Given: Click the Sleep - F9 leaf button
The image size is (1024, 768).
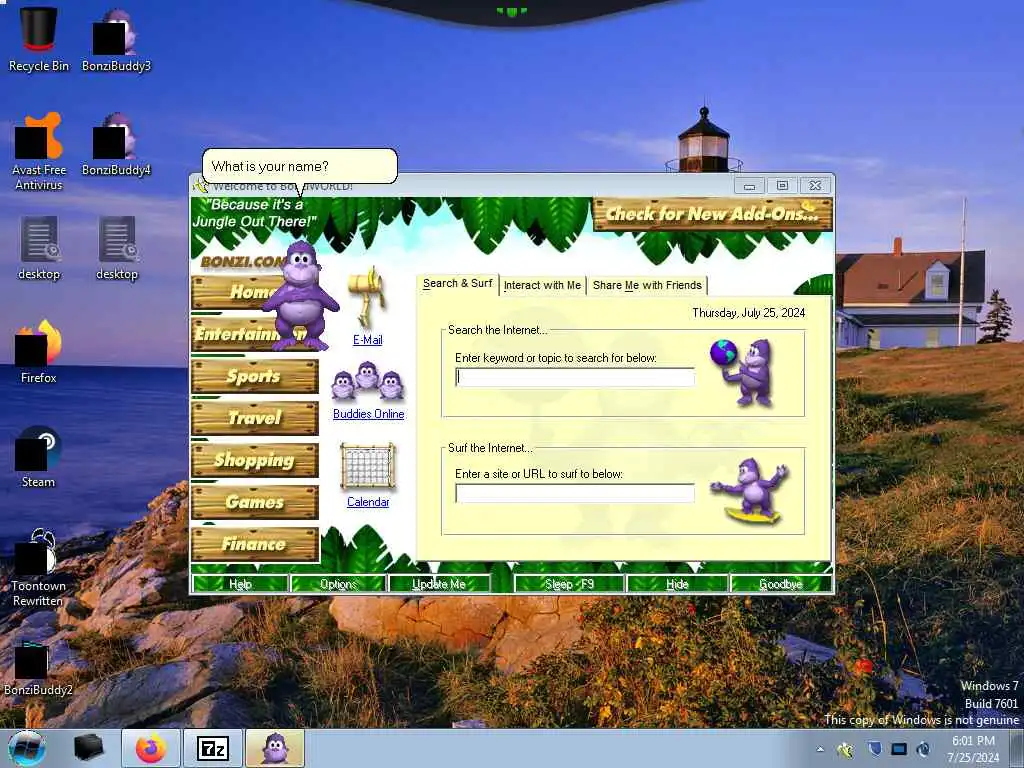Looking at the screenshot, I should [x=569, y=584].
